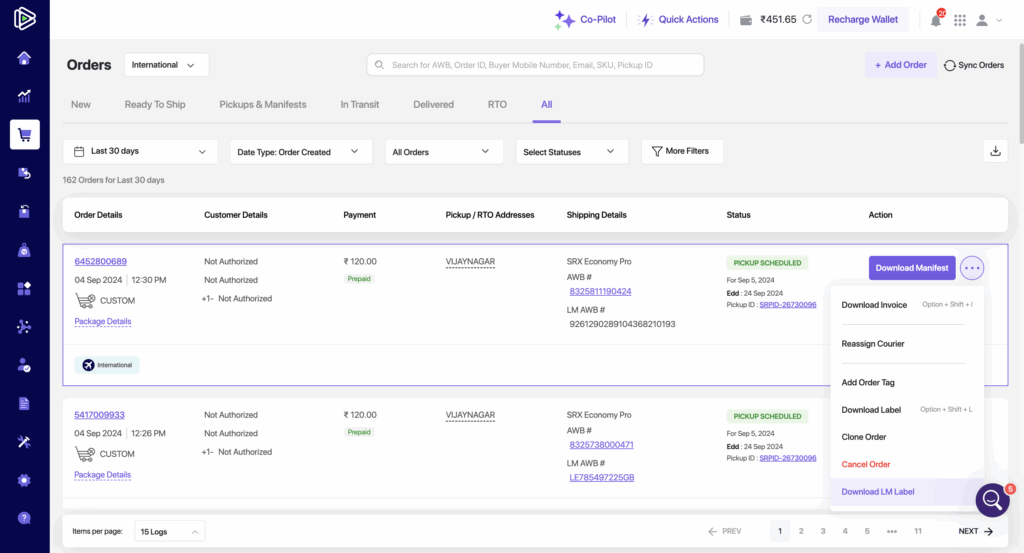This screenshot has height=553, width=1024.
Task: Open order ID 6452800689 link
Action: pos(100,262)
